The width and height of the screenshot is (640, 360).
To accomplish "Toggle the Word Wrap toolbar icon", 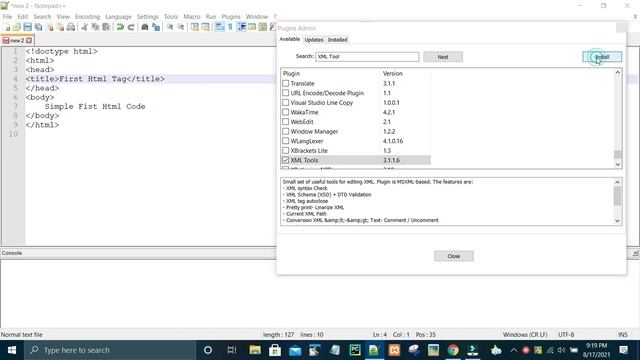I will [x=220, y=27].
